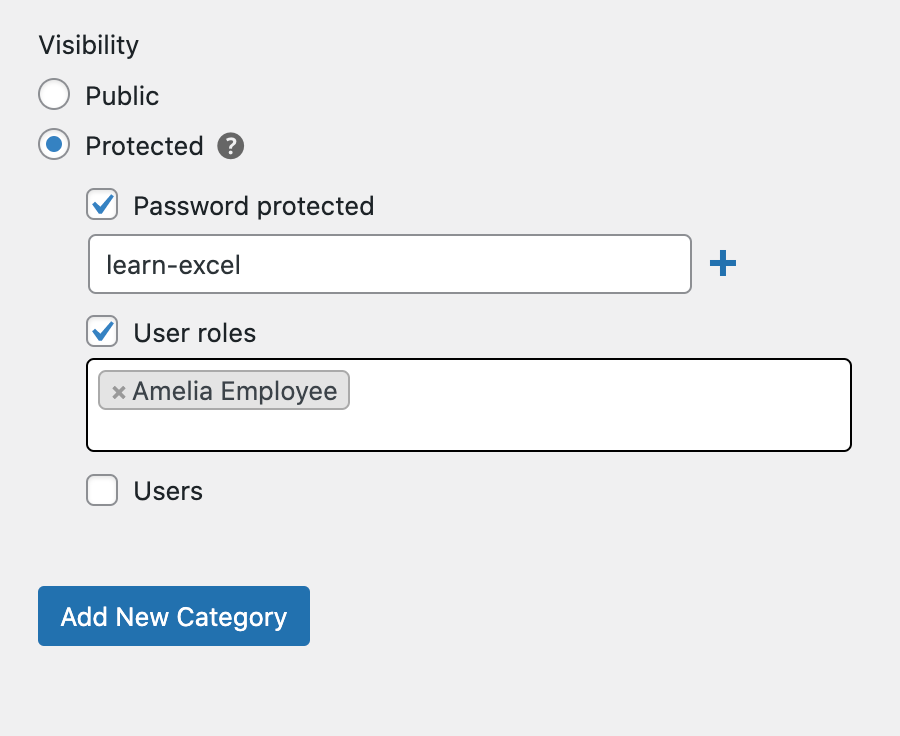Click the learn-excel text in password field
The width and height of the screenshot is (900, 736).
173,265
